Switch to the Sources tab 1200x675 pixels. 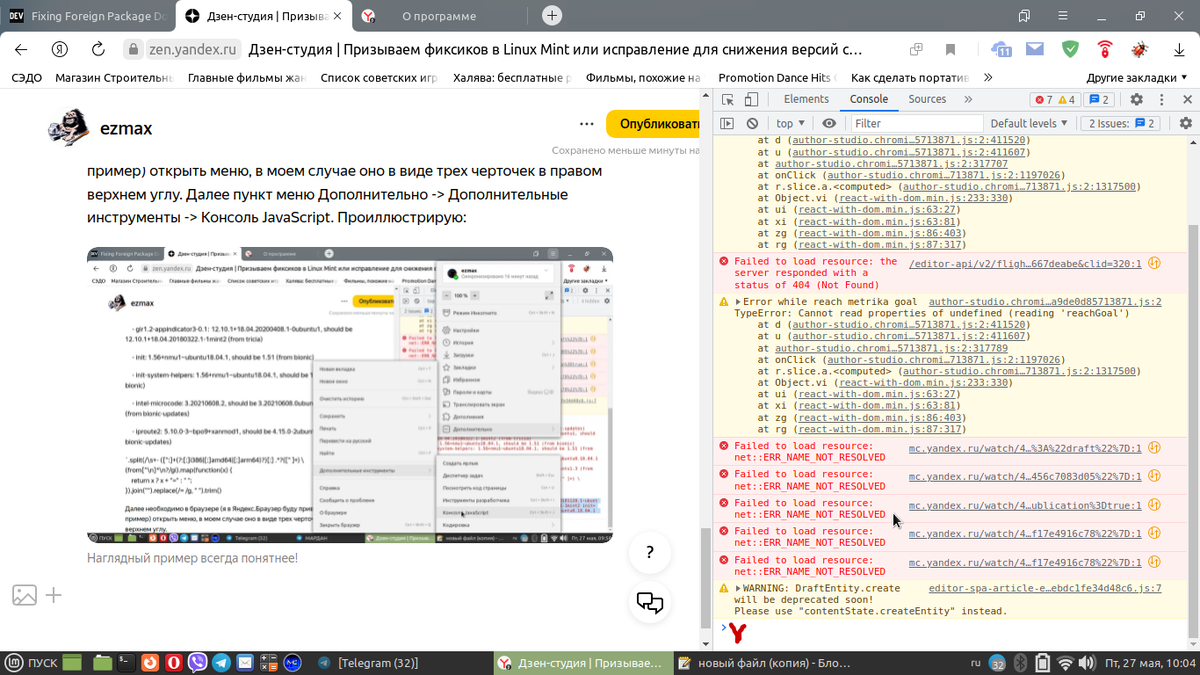coord(927,99)
